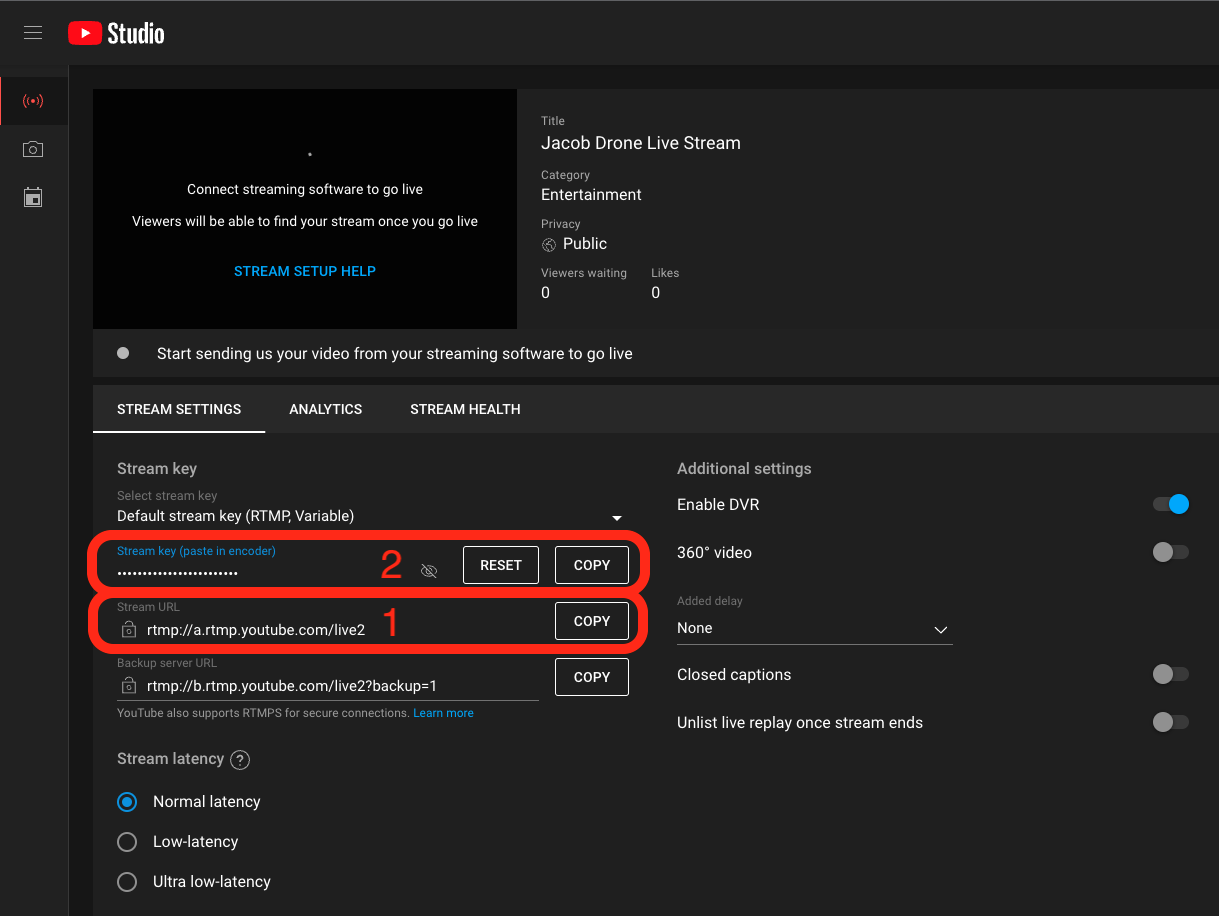Copy the stream key
The image size is (1219, 916).
pos(592,565)
